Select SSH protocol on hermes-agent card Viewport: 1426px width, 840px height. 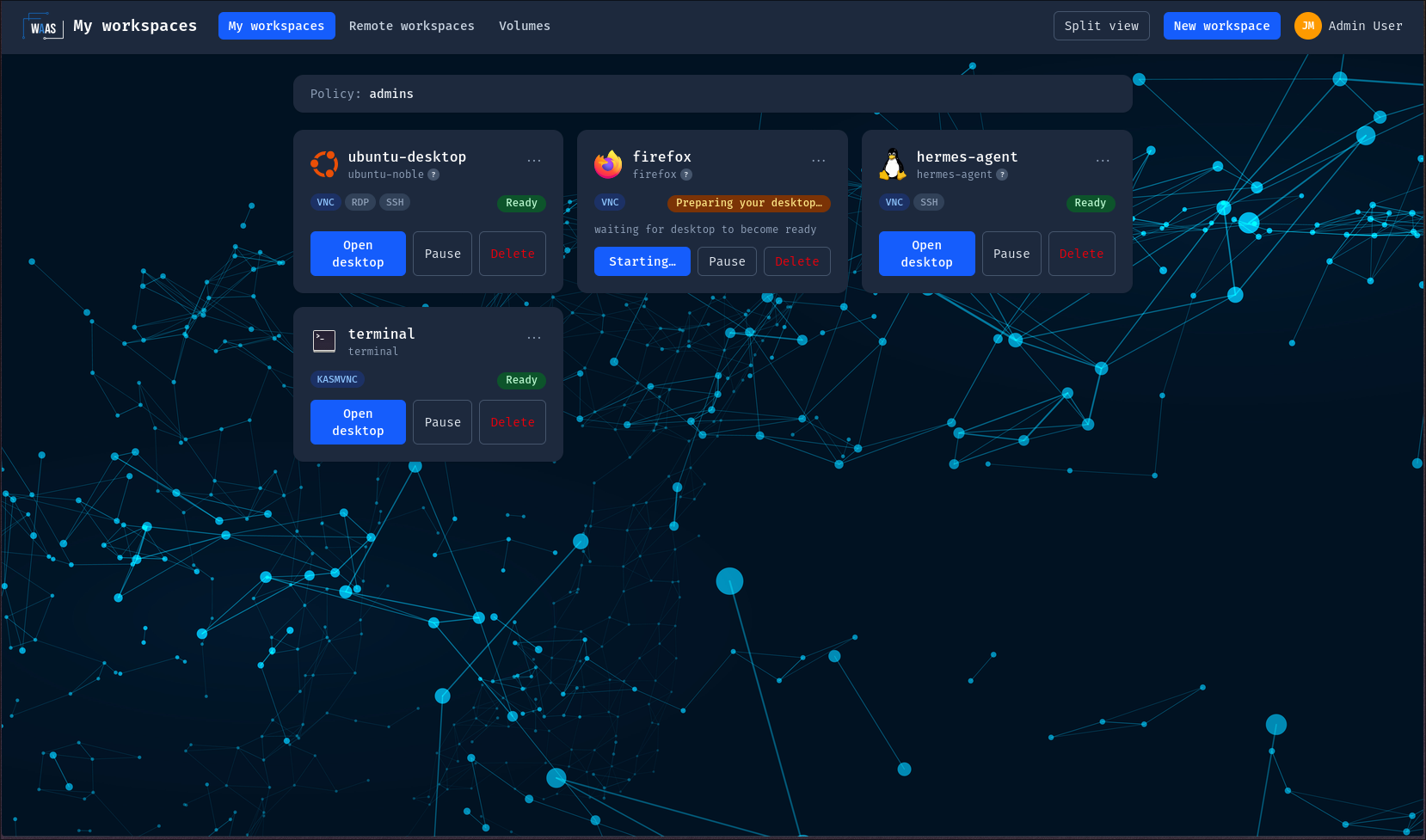click(x=929, y=203)
